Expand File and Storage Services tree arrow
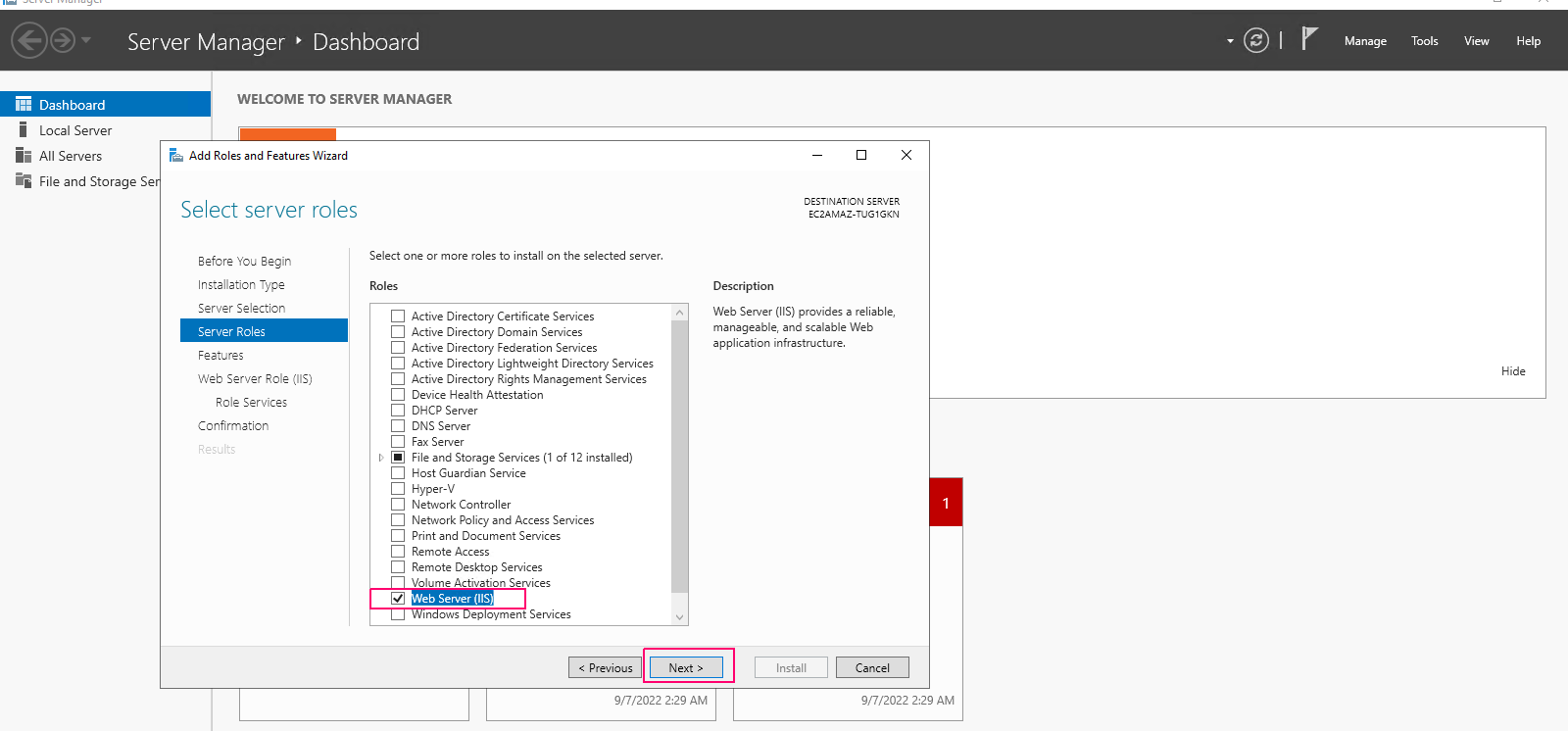 pos(381,458)
